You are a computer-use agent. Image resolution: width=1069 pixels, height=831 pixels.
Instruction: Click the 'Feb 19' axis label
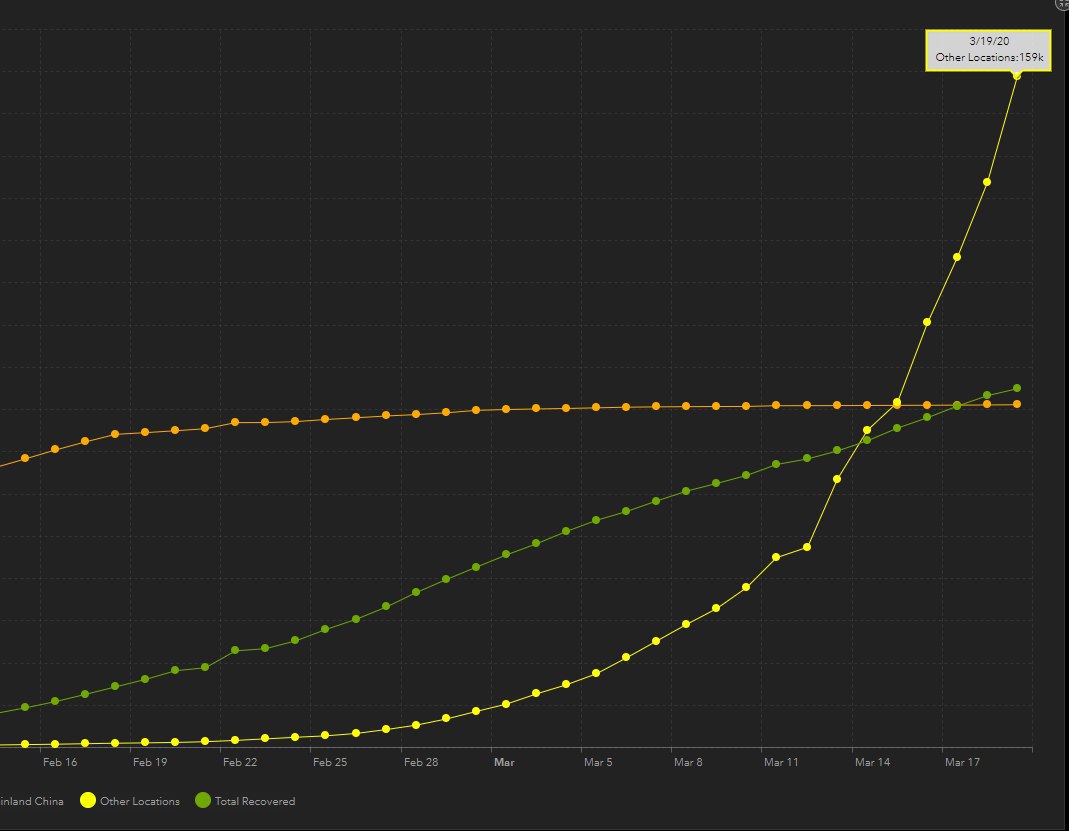[x=150, y=762]
